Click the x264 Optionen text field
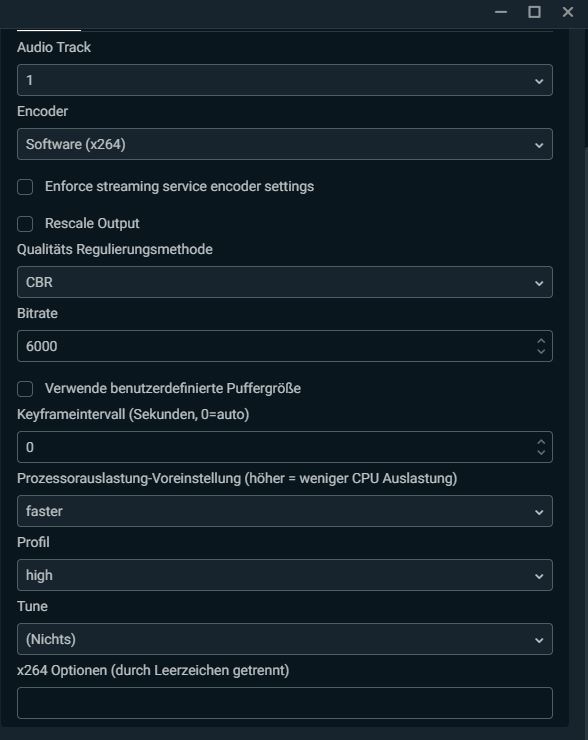The image size is (588, 740). (x=285, y=703)
